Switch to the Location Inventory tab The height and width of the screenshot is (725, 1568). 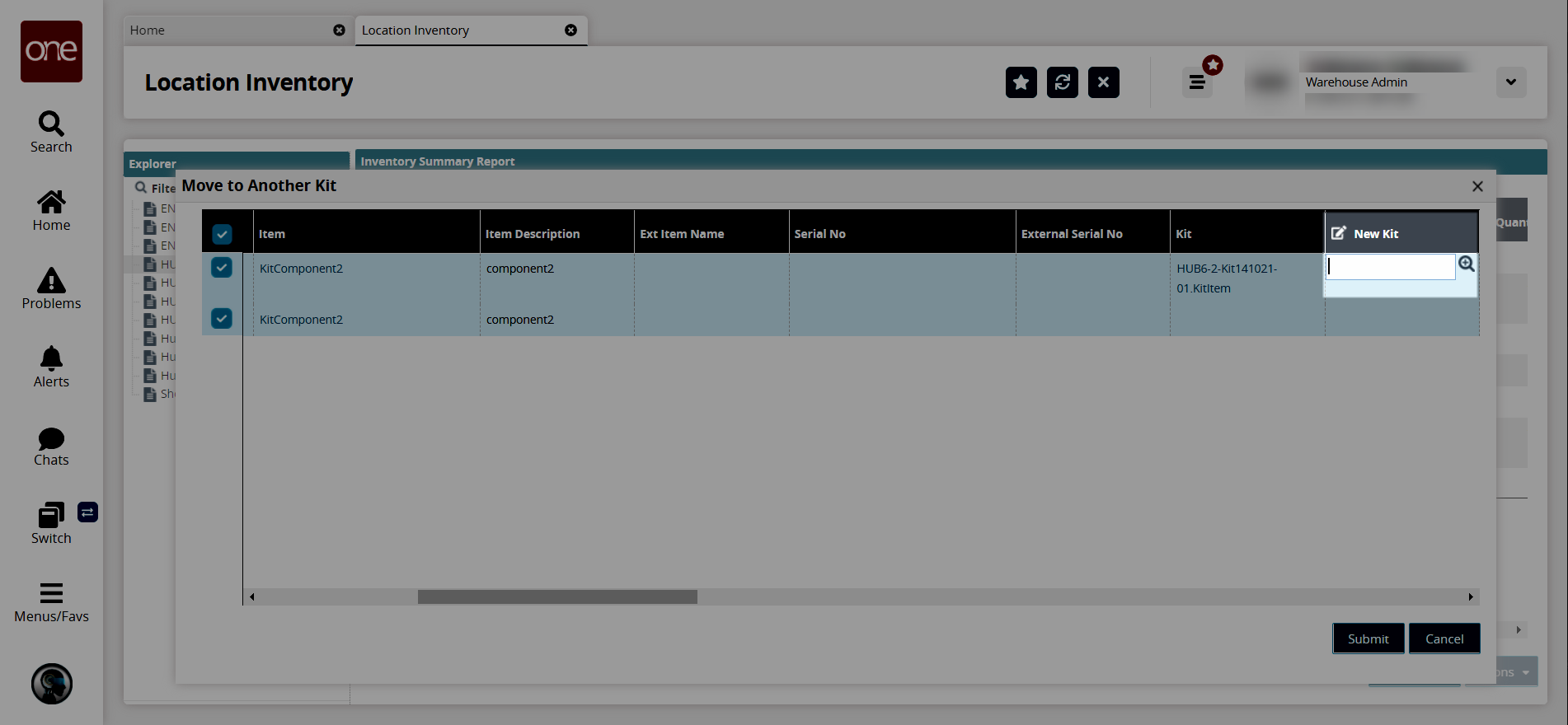471,30
